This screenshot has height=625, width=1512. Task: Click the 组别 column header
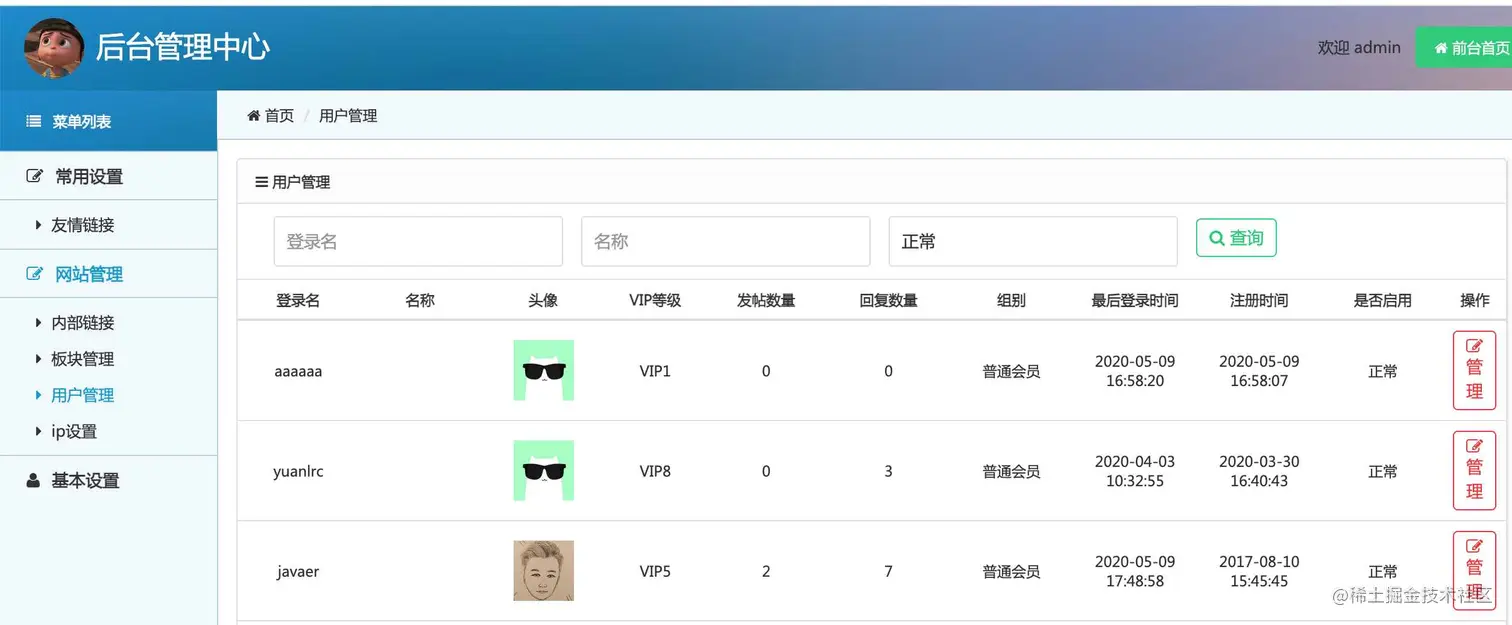pos(1011,300)
